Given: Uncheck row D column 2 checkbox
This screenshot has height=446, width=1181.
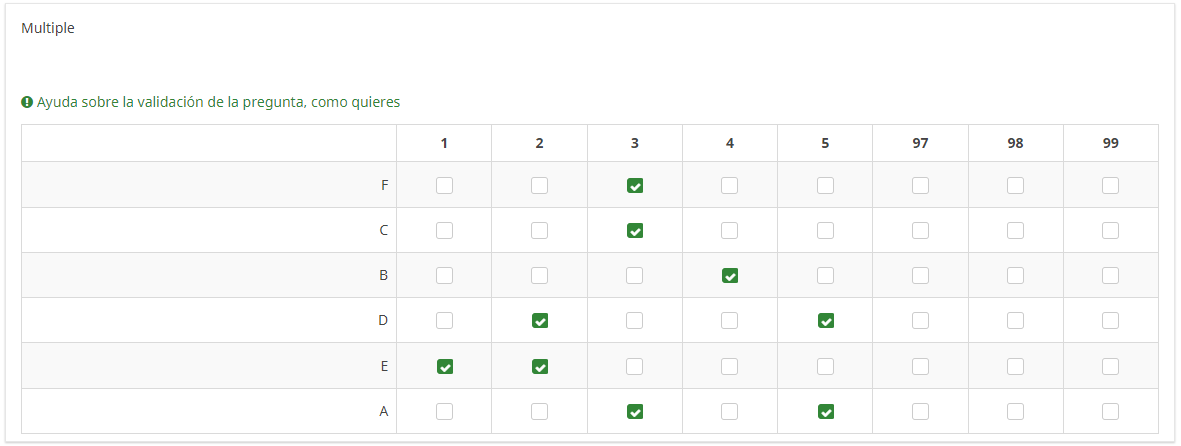Looking at the screenshot, I should coord(540,321).
